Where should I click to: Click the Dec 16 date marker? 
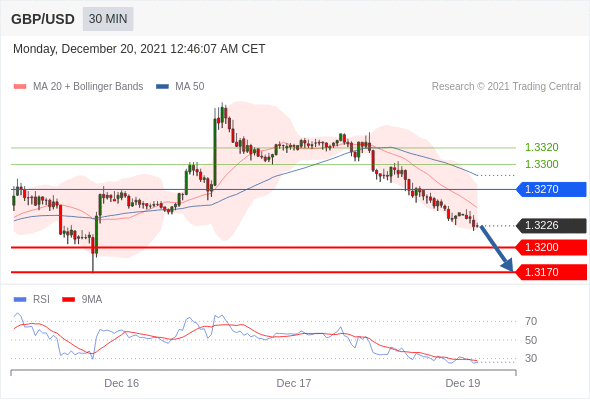click(x=122, y=383)
